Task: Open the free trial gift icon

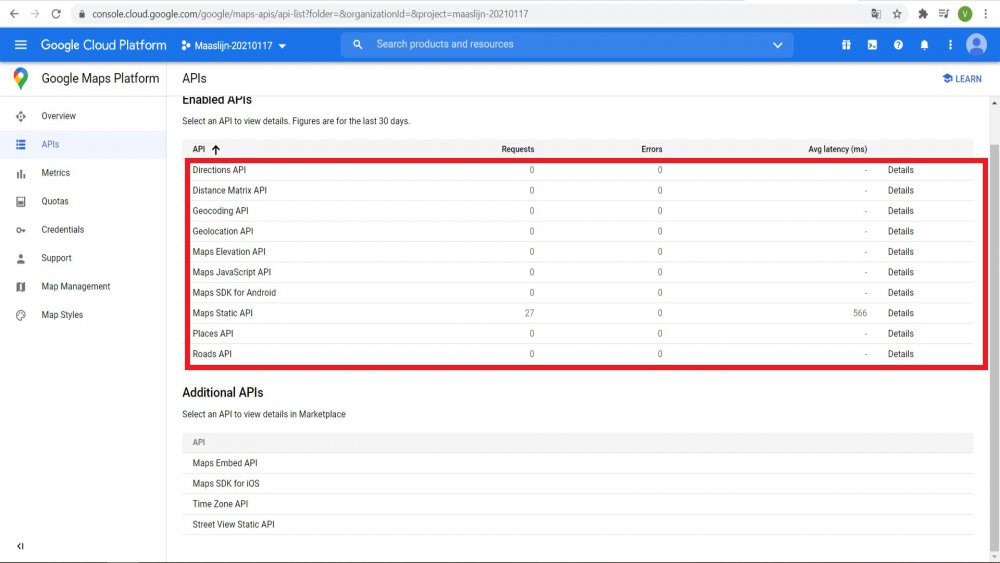Action: click(x=846, y=45)
